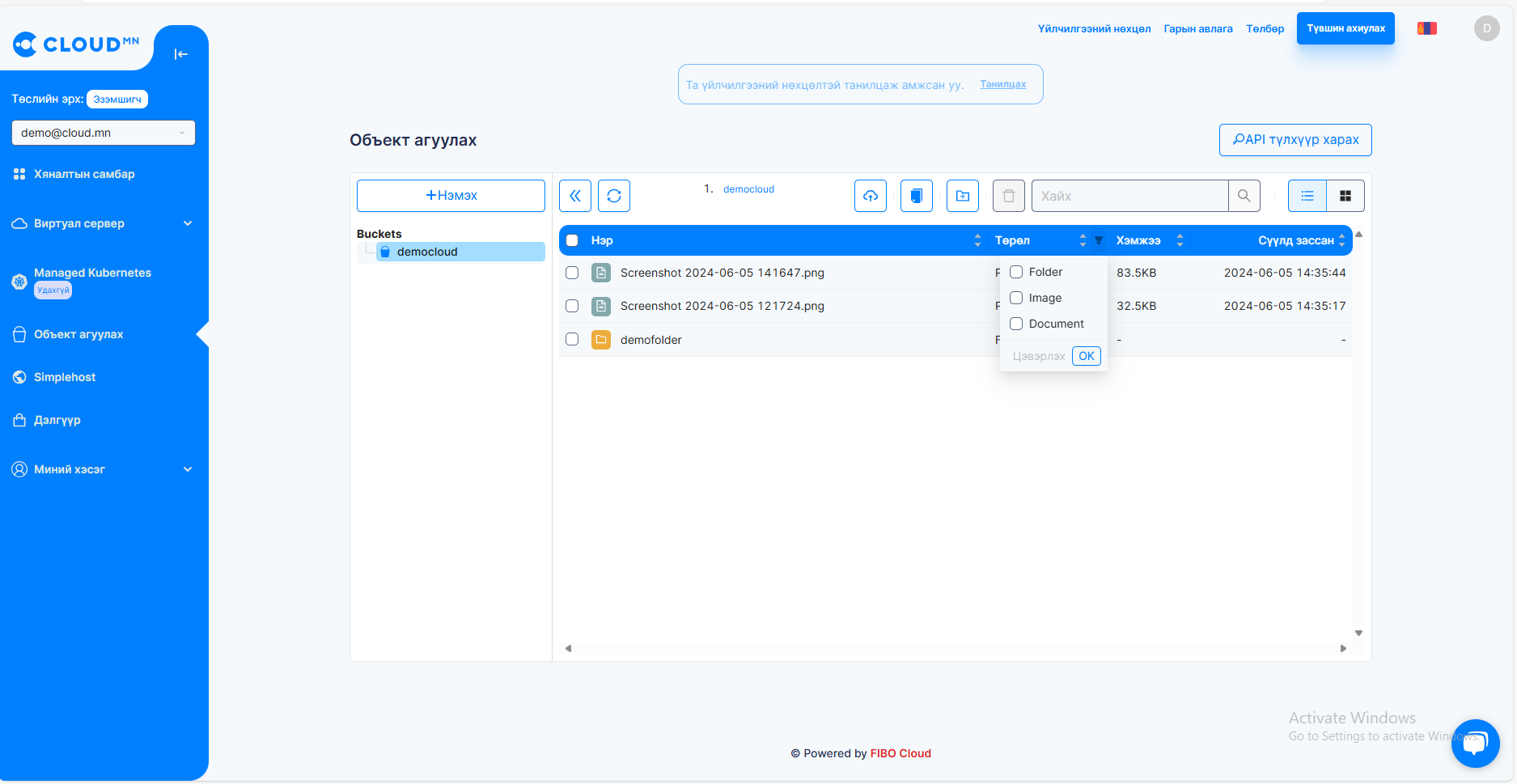
Task: Sort by the Сүүлд зассан column arrows
Action: (x=1341, y=240)
